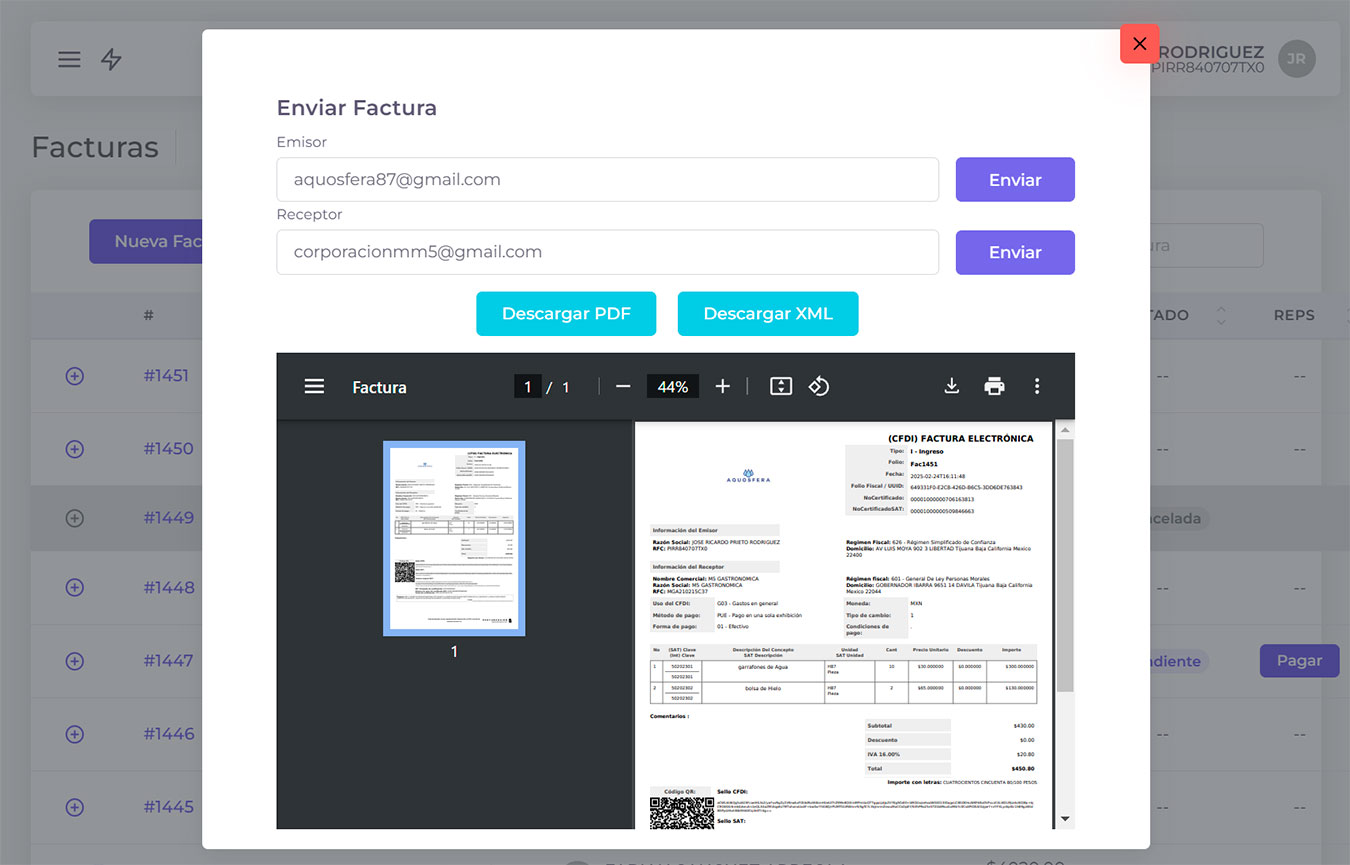Zoom in with the PDF plus icon
The height and width of the screenshot is (865, 1350).
click(x=723, y=387)
